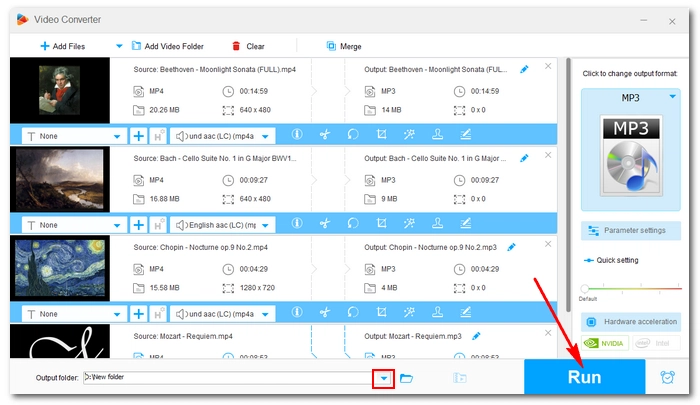
Task: Select the Bach landscape painting thumbnail
Action: point(60,179)
